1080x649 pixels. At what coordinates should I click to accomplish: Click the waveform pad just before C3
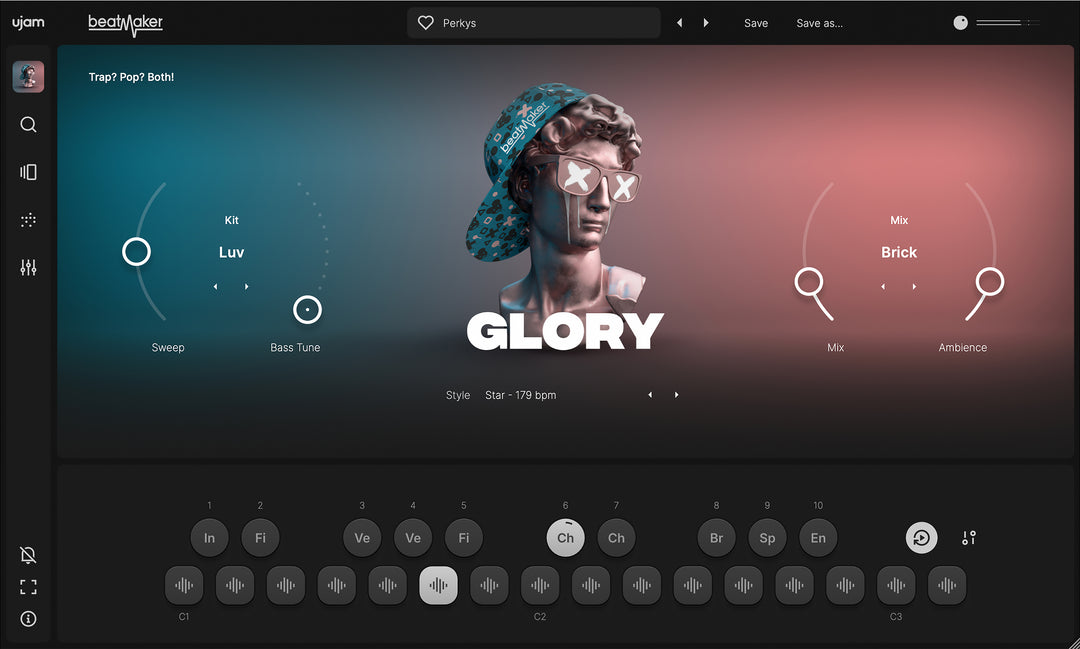coord(845,586)
